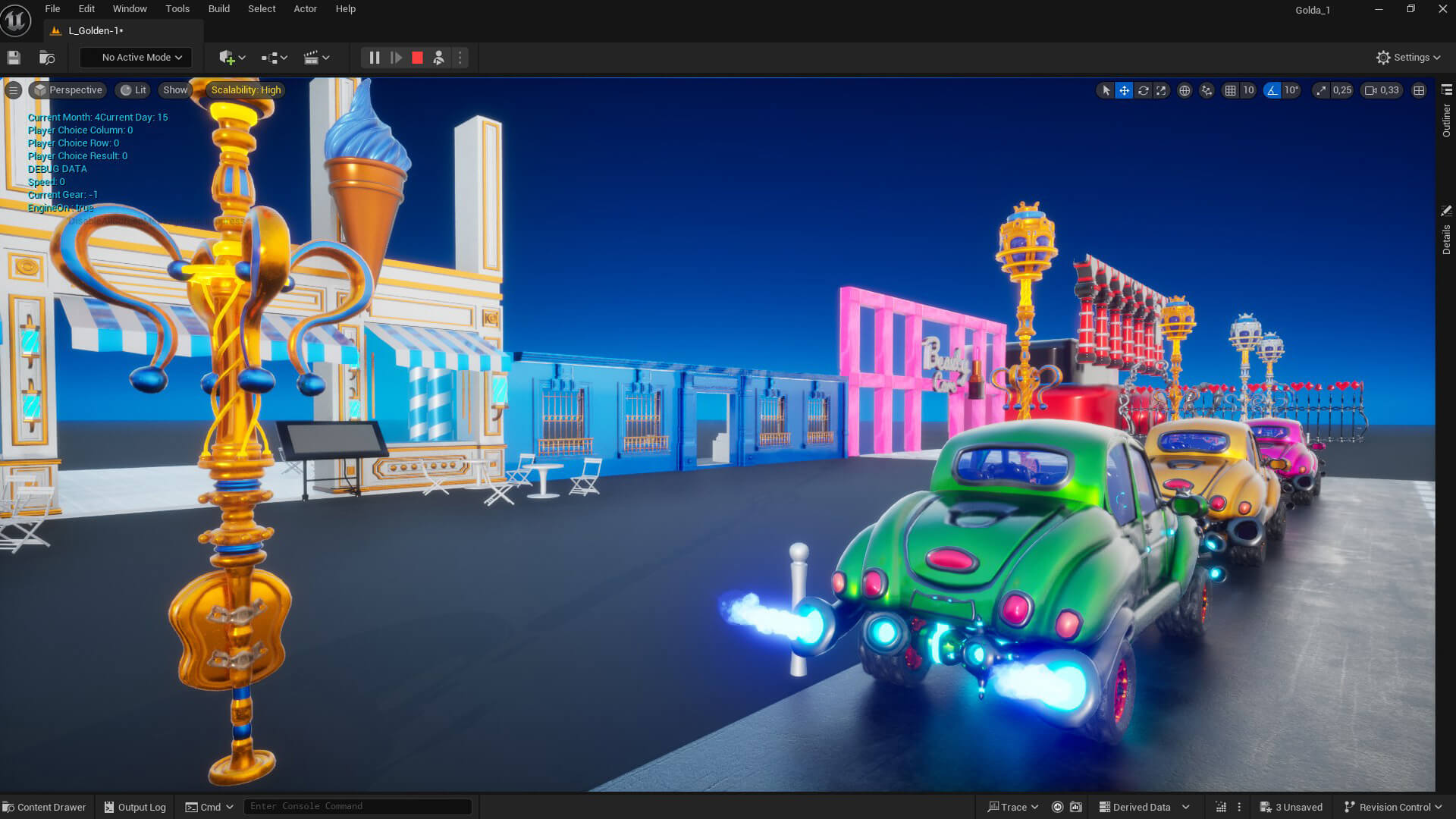Image resolution: width=1456 pixels, height=819 pixels.
Task: Select the rotate transform tool
Action: (x=1143, y=90)
